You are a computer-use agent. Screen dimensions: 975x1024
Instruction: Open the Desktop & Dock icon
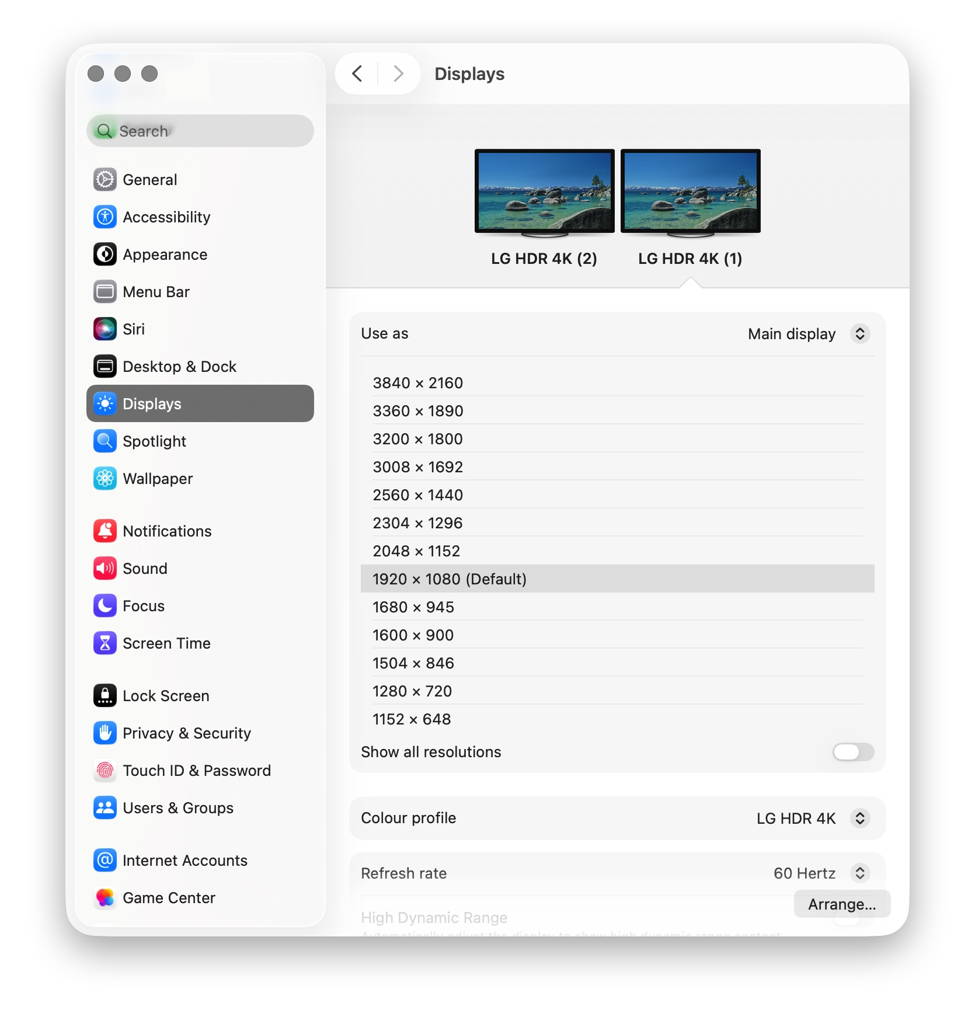[x=104, y=366]
